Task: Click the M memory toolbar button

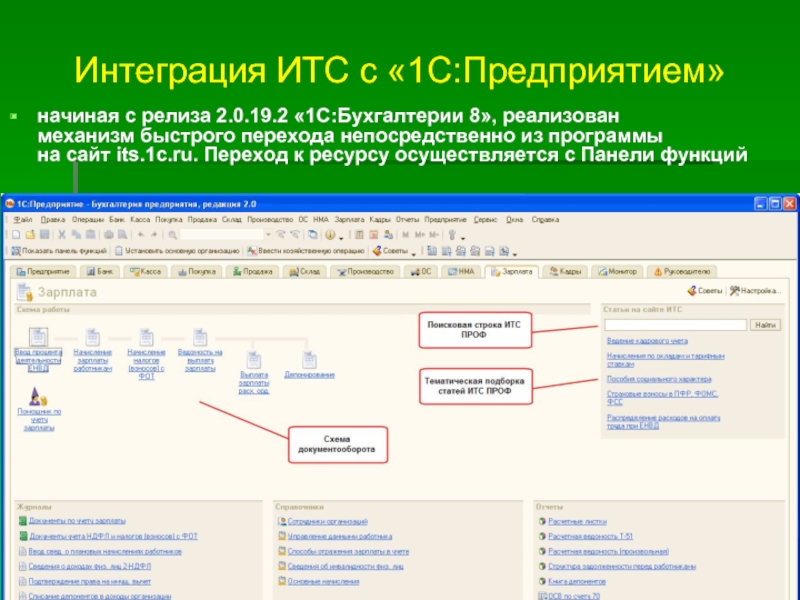Action: (406, 235)
